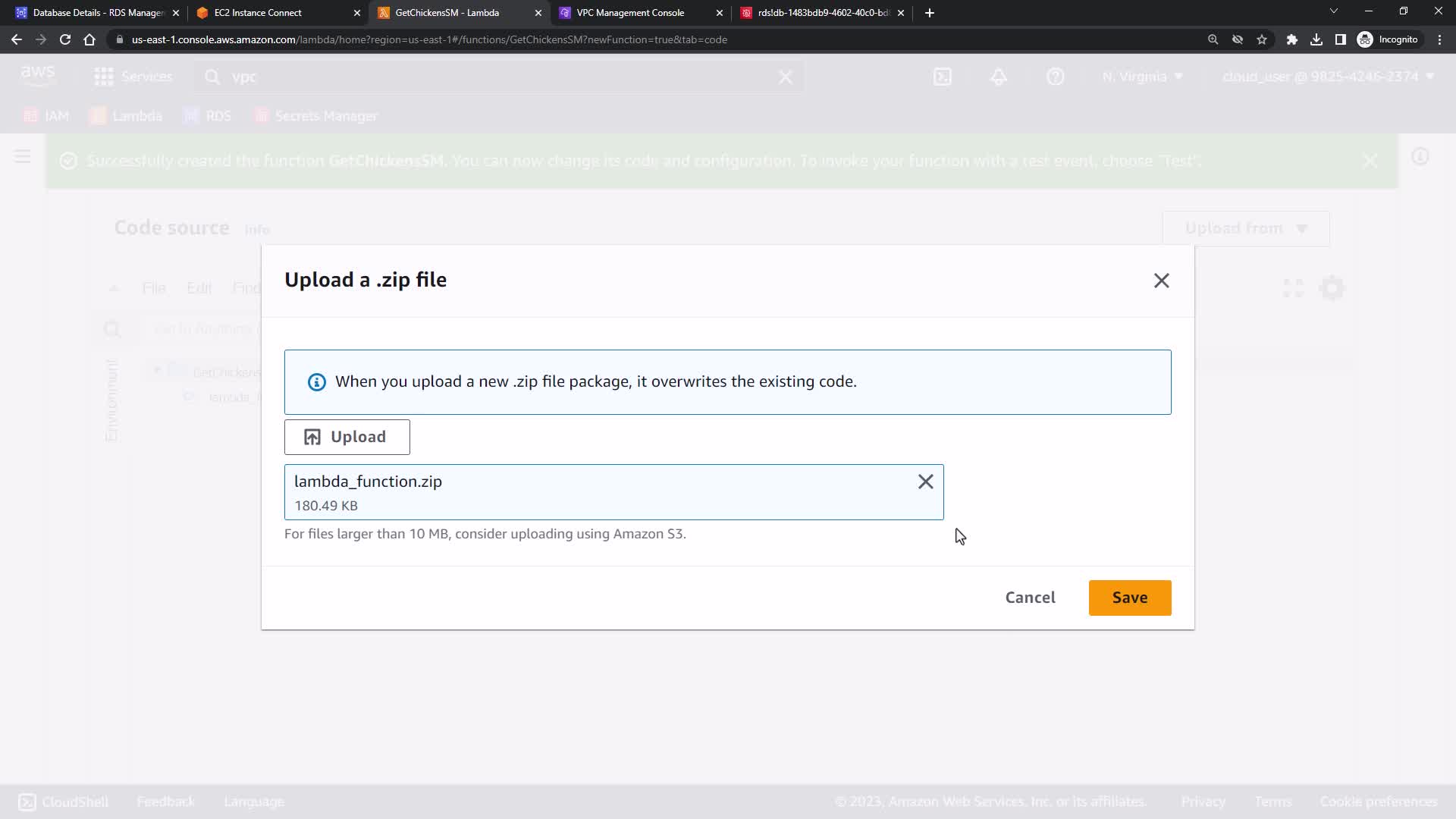1456x819 pixels.
Task: Click the address bar URL
Action: click(x=428, y=39)
